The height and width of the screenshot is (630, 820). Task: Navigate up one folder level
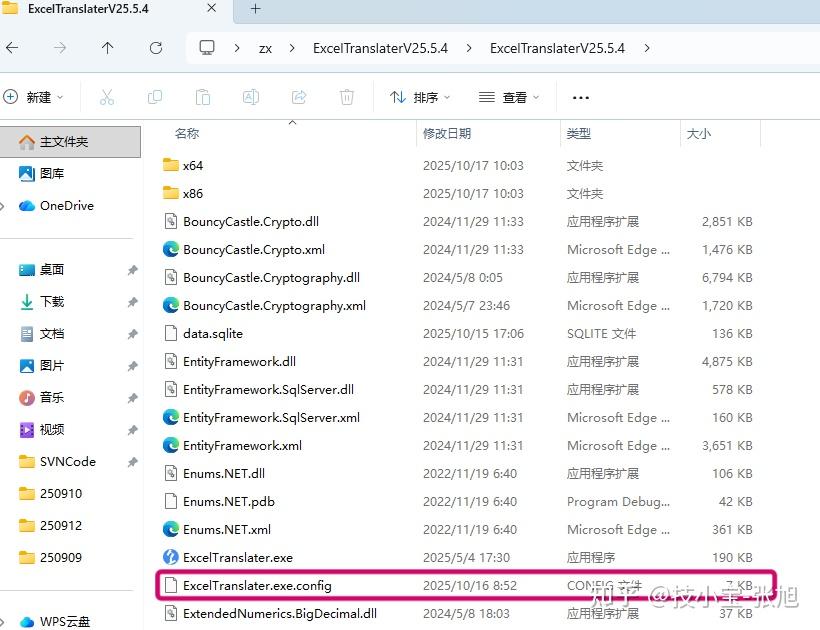click(107, 48)
